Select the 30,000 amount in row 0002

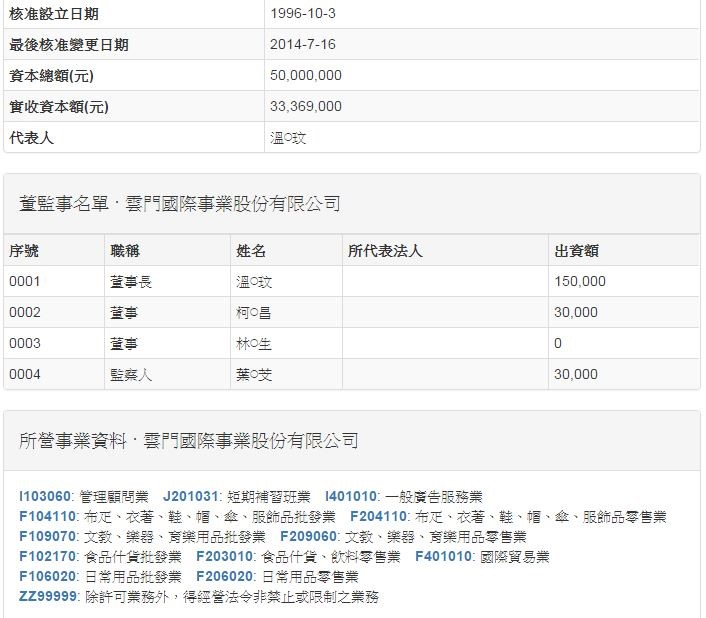click(576, 312)
